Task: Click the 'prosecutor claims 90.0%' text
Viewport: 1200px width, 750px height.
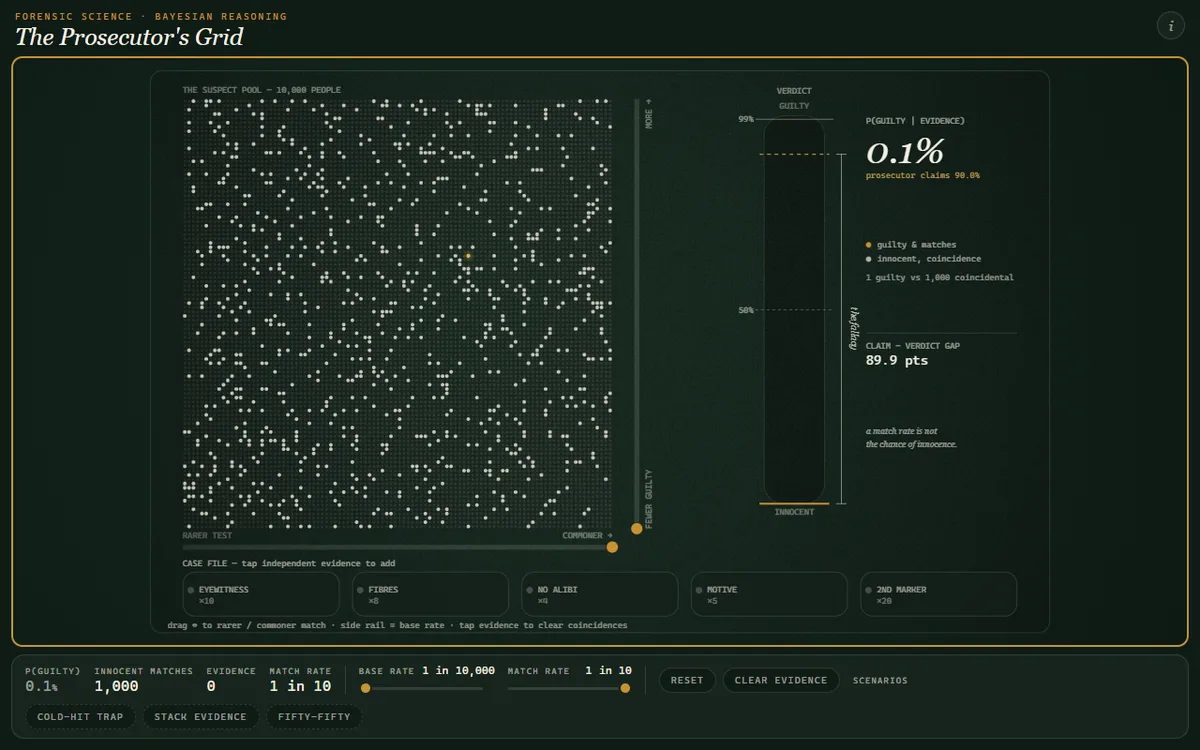Action: [x=922, y=175]
